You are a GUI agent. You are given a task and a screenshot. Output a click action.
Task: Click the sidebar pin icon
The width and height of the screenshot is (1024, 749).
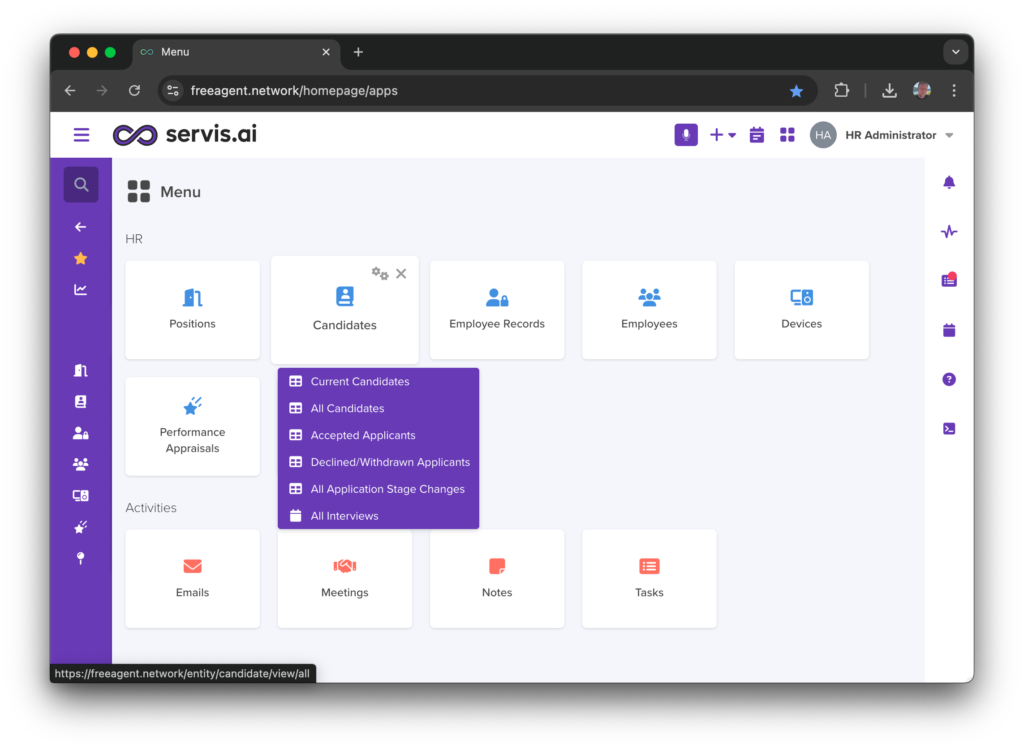(x=80, y=558)
